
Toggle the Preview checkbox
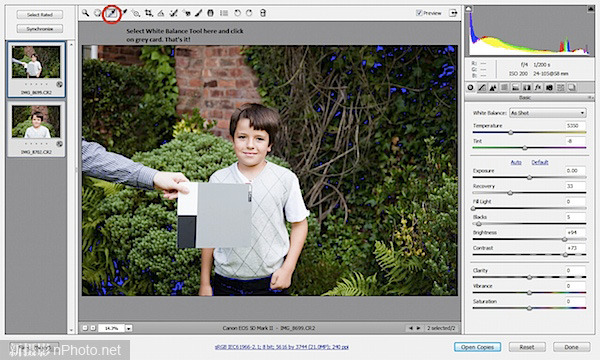tap(419, 13)
